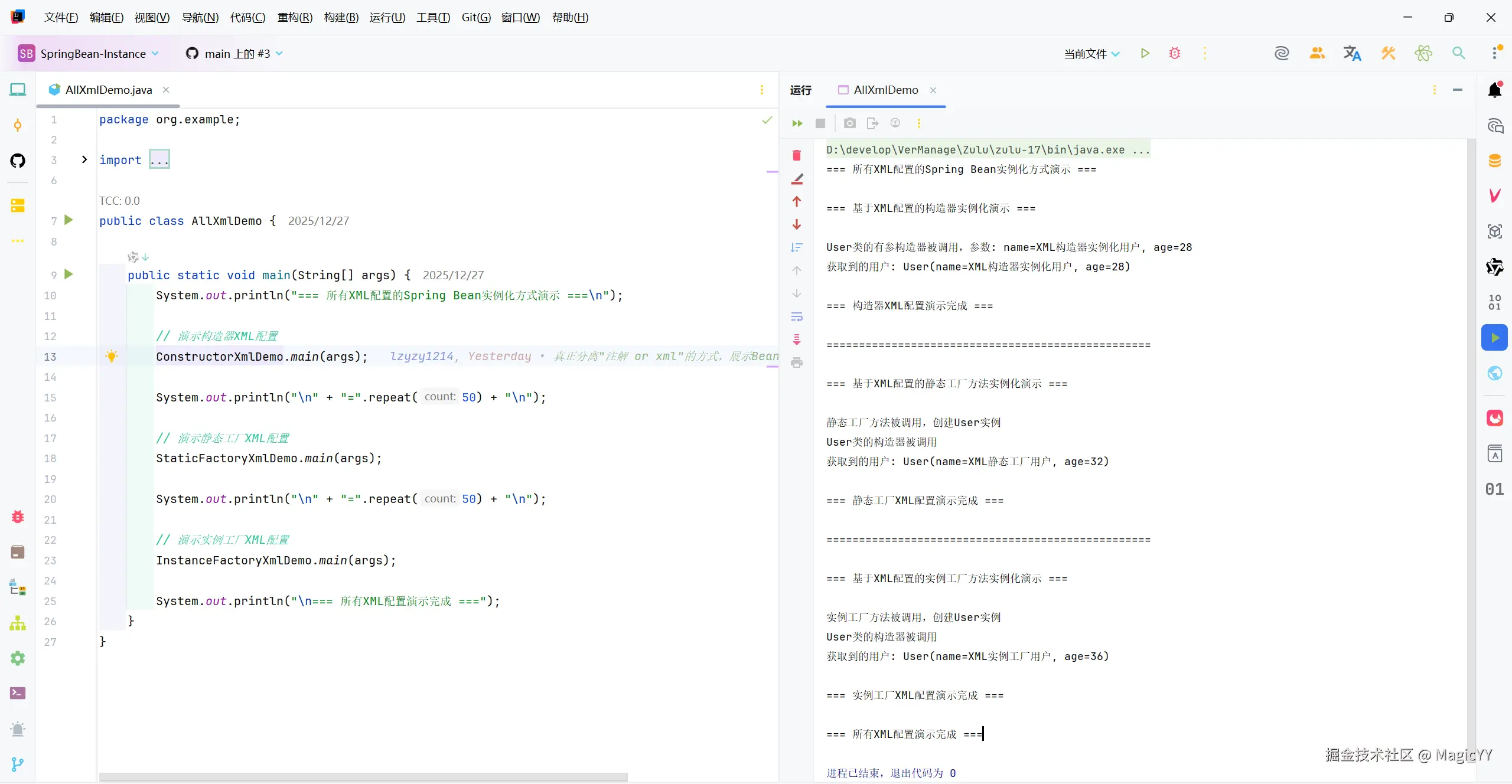
Task: Open the Terminal tool window
Action: pyautogui.click(x=18, y=693)
